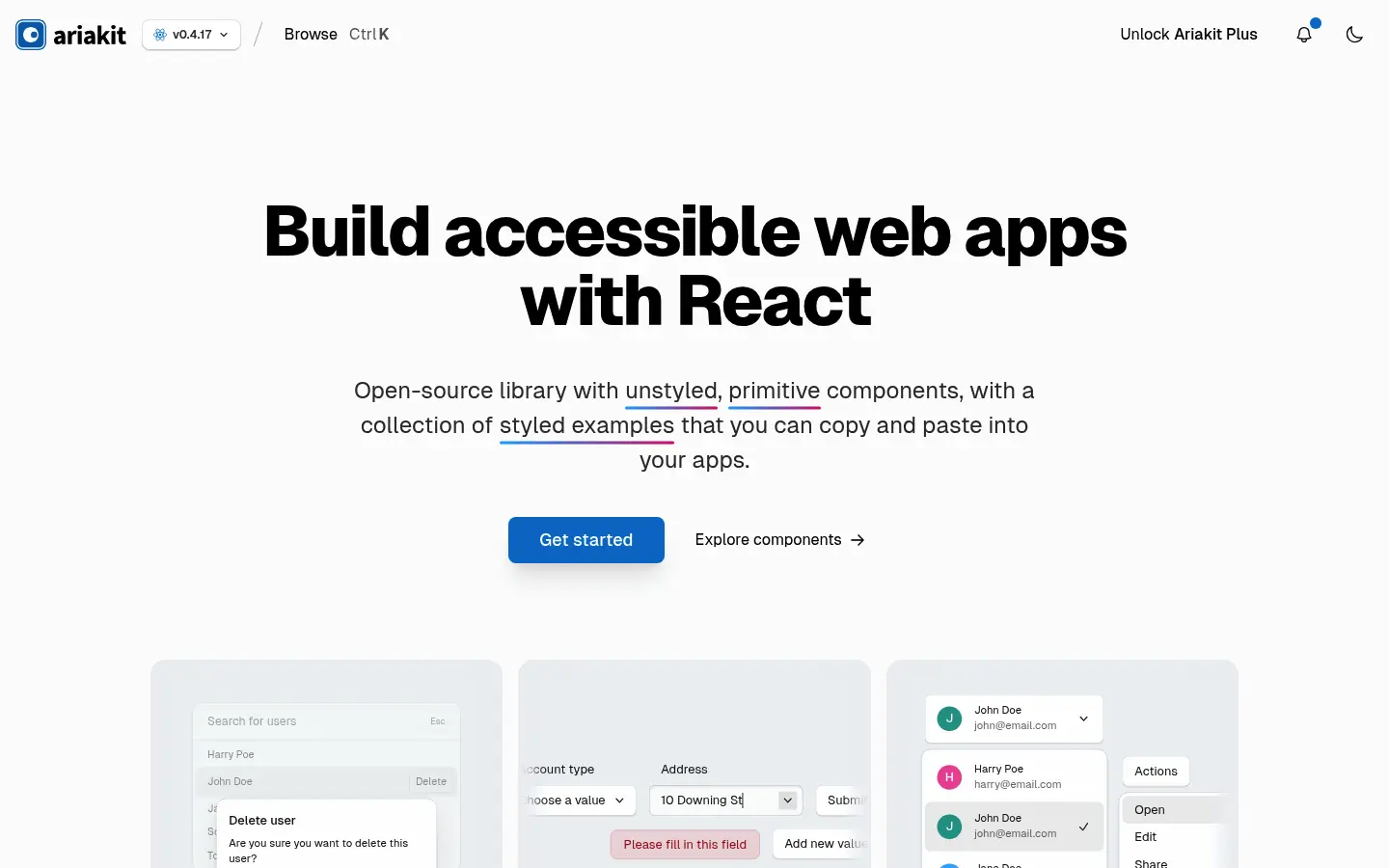This screenshot has width=1389, height=868.
Task: Click the Search for users field
Action: [x=326, y=721]
